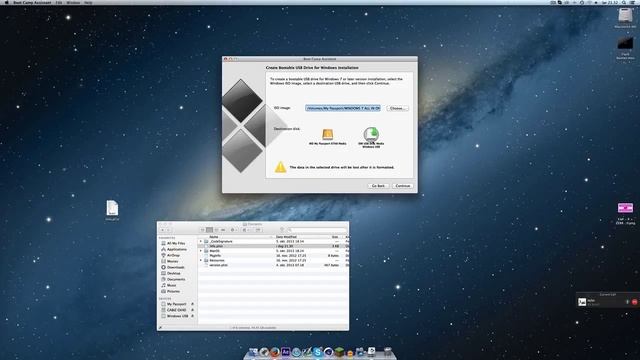Select Macintosh HD icon on desktop
Image resolution: width=640 pixels, height=360 pixels.
point(625,18)
